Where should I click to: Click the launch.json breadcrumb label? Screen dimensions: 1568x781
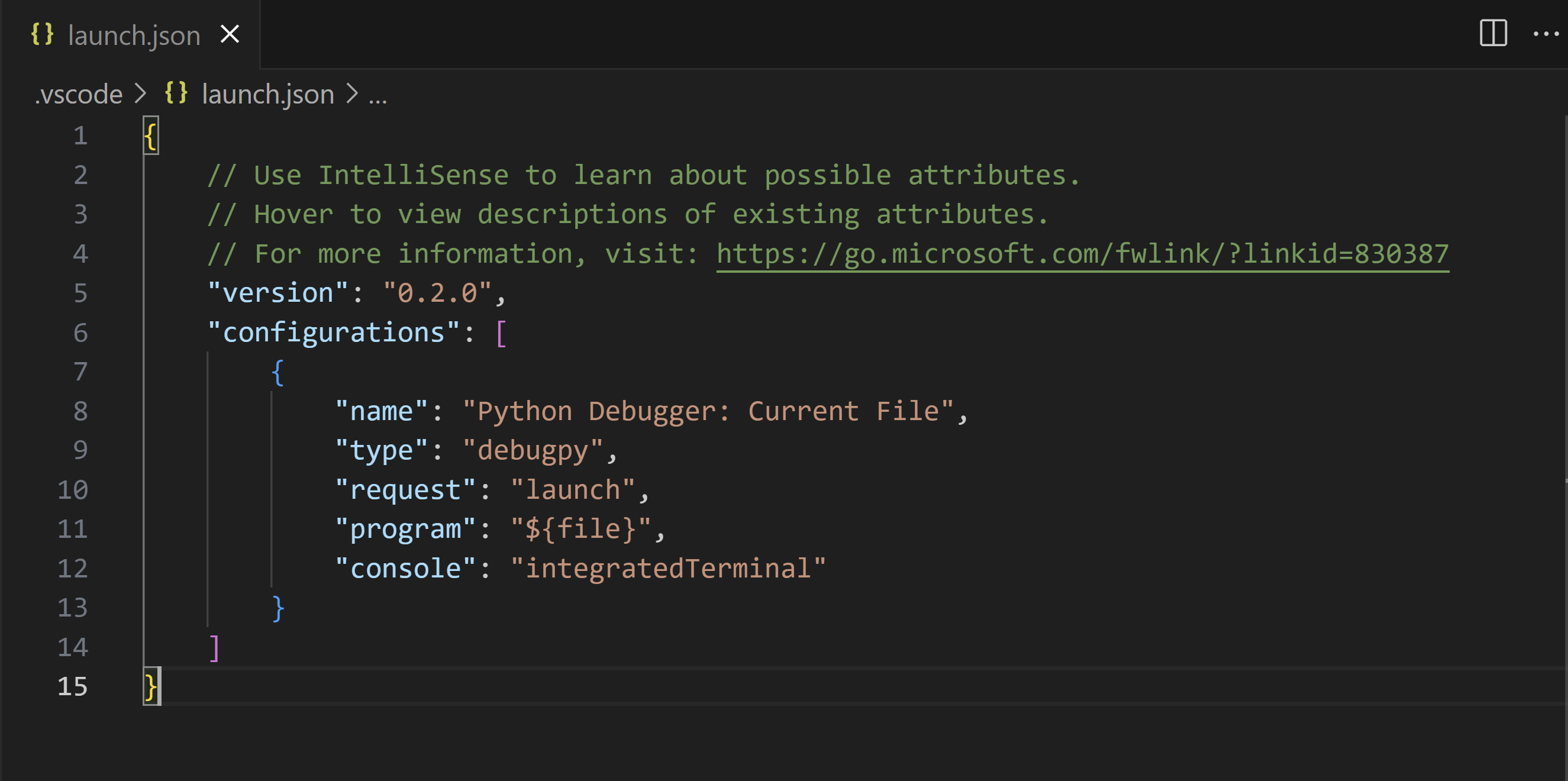click(268, 93)
